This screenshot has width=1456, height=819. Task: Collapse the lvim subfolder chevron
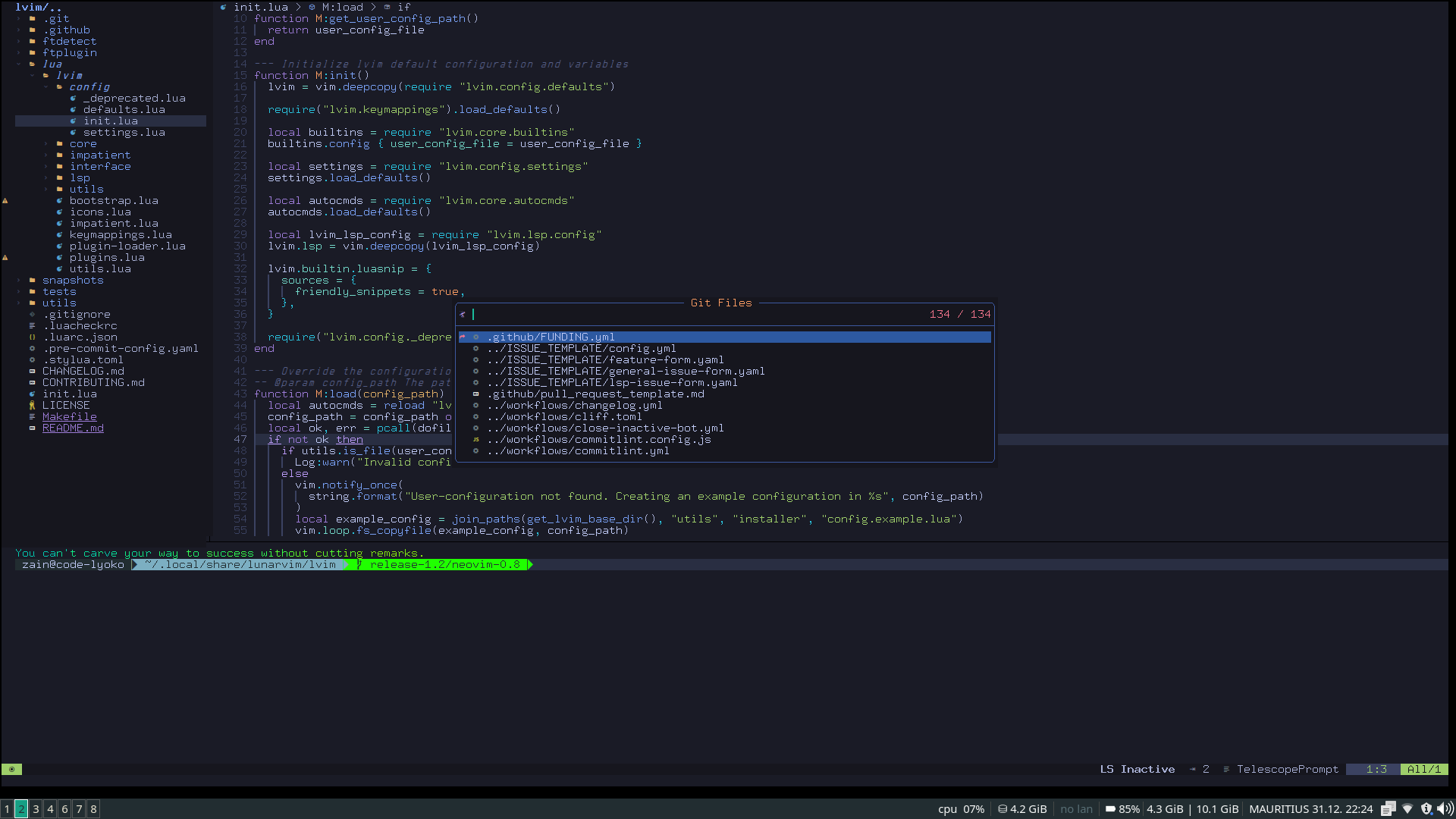tap(32, 76)
